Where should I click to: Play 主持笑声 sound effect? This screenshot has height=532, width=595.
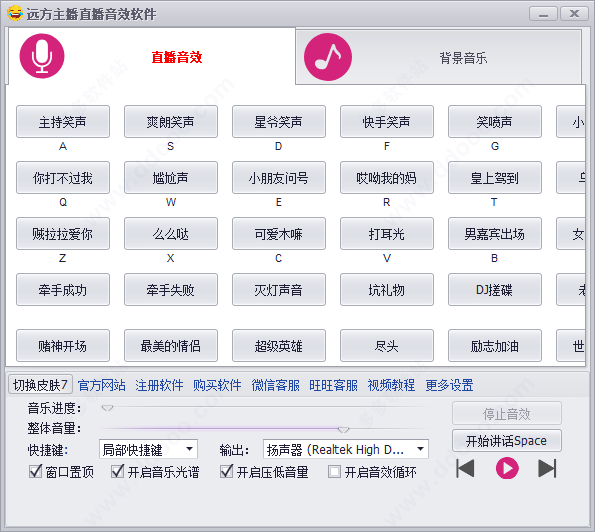point(63,122)
